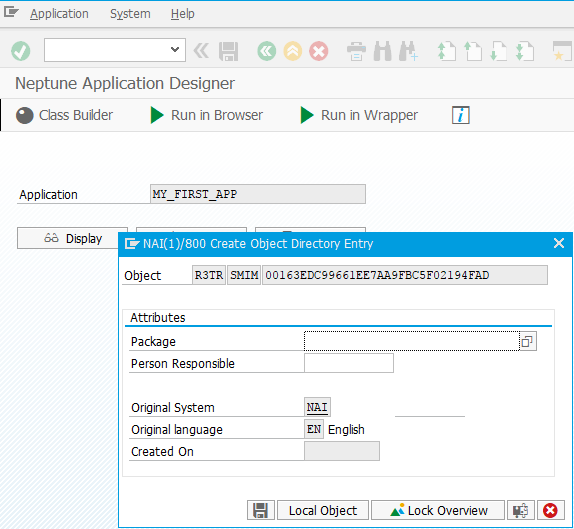
Task: Click the Save diskette icon in toolbar
Action: tap(228, 51)
